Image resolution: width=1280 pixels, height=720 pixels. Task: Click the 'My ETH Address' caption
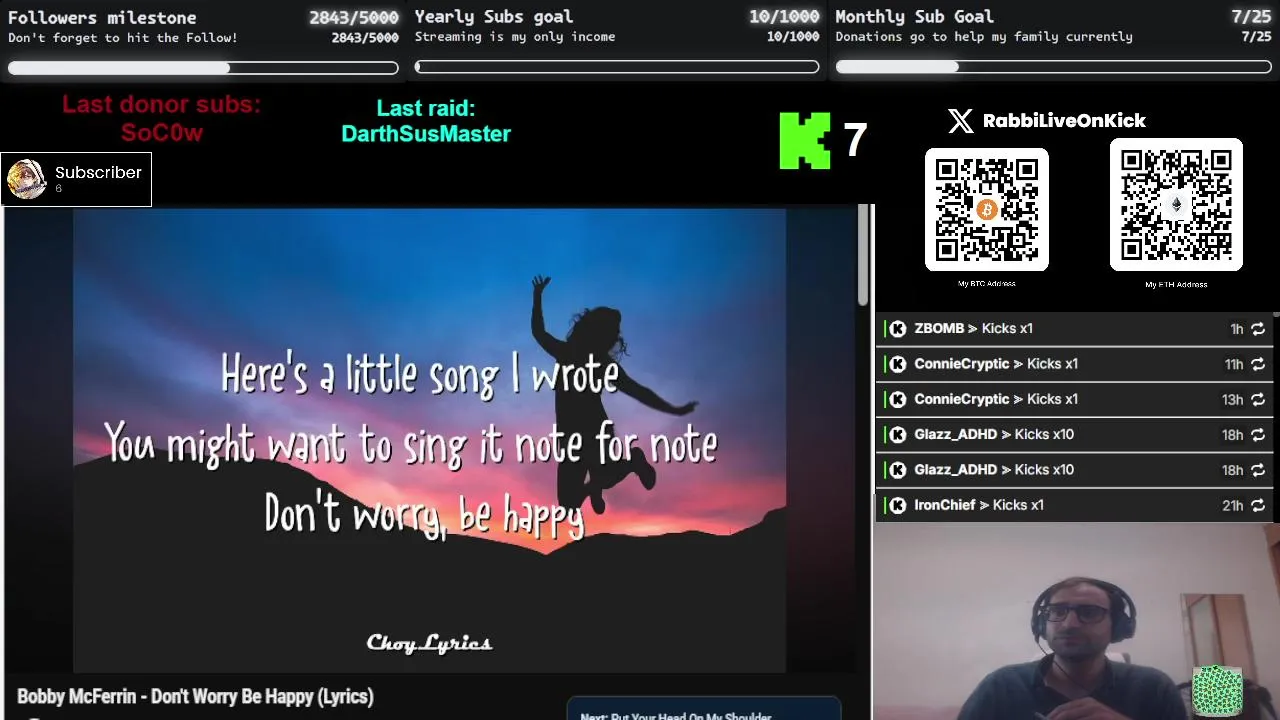(1176, 285)
